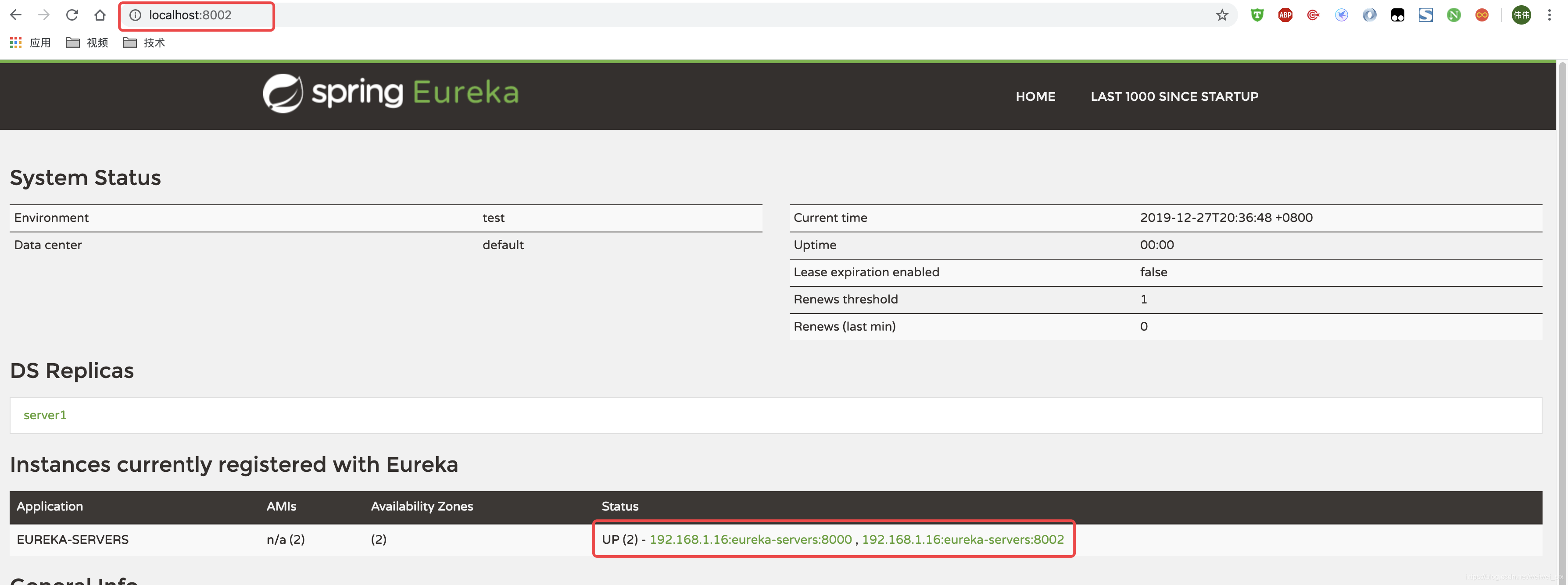Screen dimensions: 1568x585
Task: Go back to the previous page
Action: 16,14
